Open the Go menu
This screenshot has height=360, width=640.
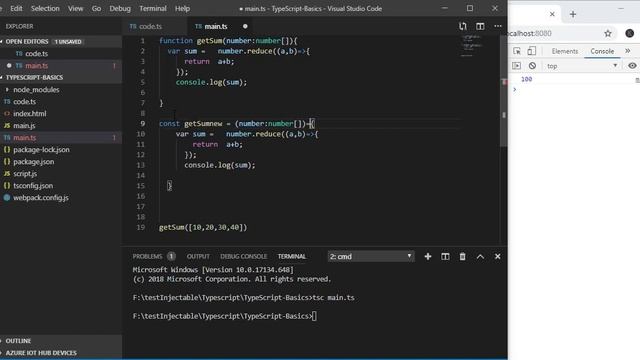(96, 8)
